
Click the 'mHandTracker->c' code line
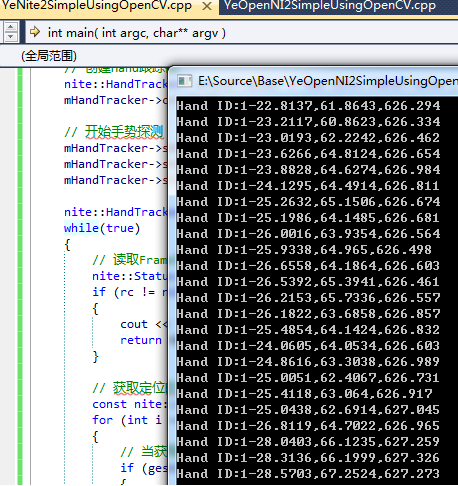coord(115,100)
